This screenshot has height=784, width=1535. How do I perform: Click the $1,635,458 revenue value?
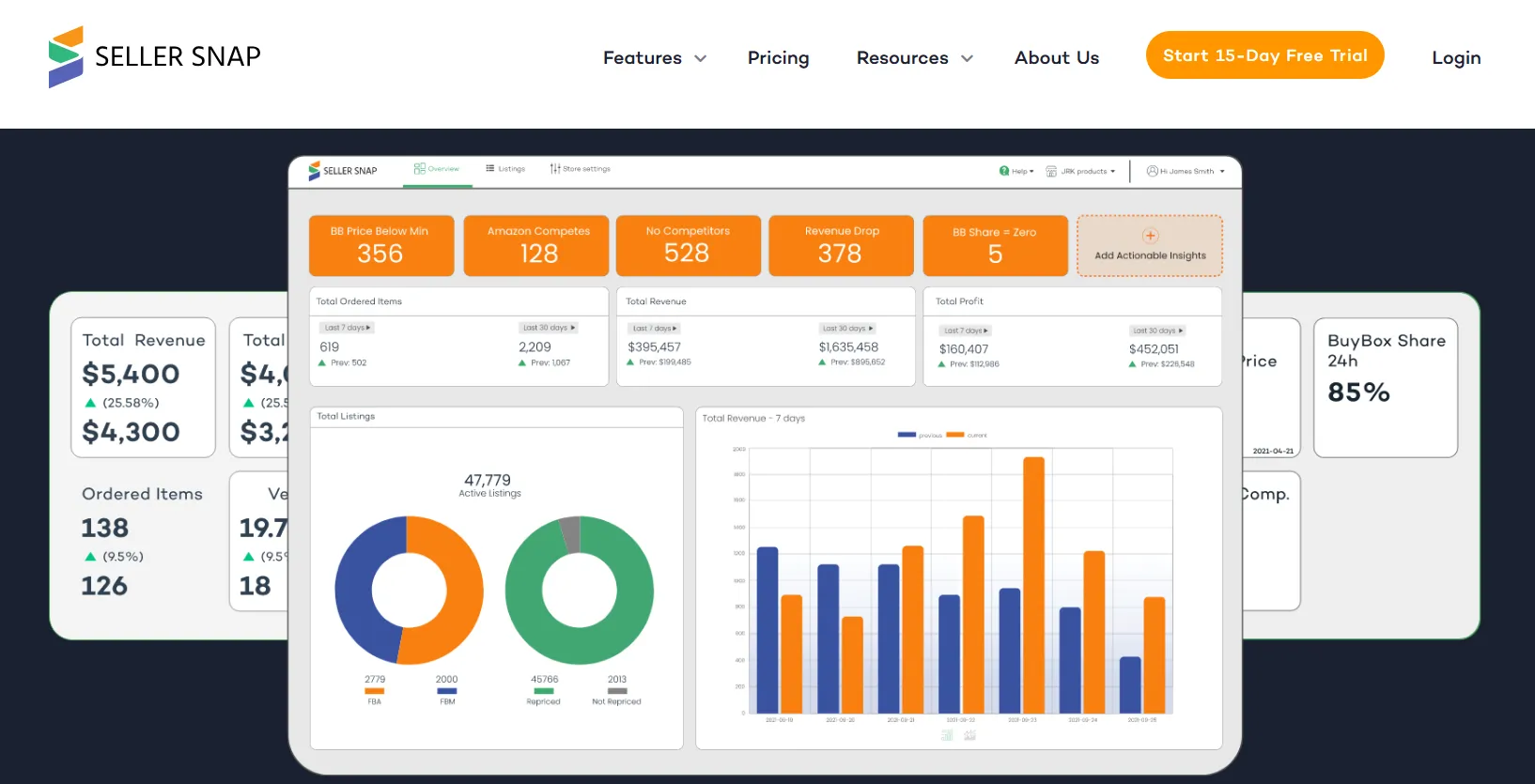(848, 346)
